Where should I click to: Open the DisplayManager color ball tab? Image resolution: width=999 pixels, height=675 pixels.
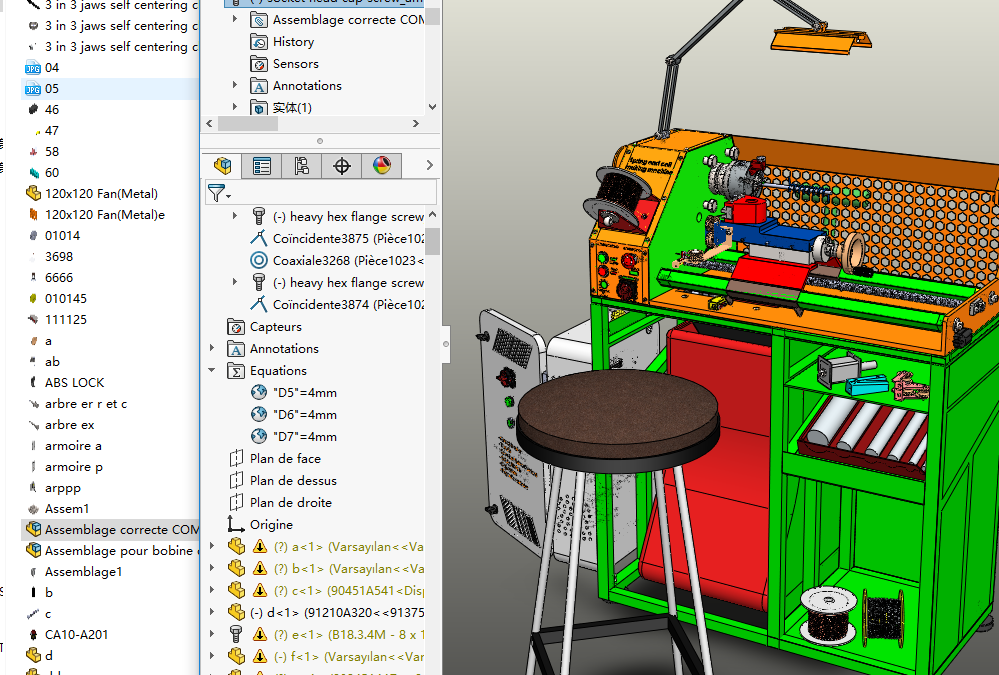point(381,166)
